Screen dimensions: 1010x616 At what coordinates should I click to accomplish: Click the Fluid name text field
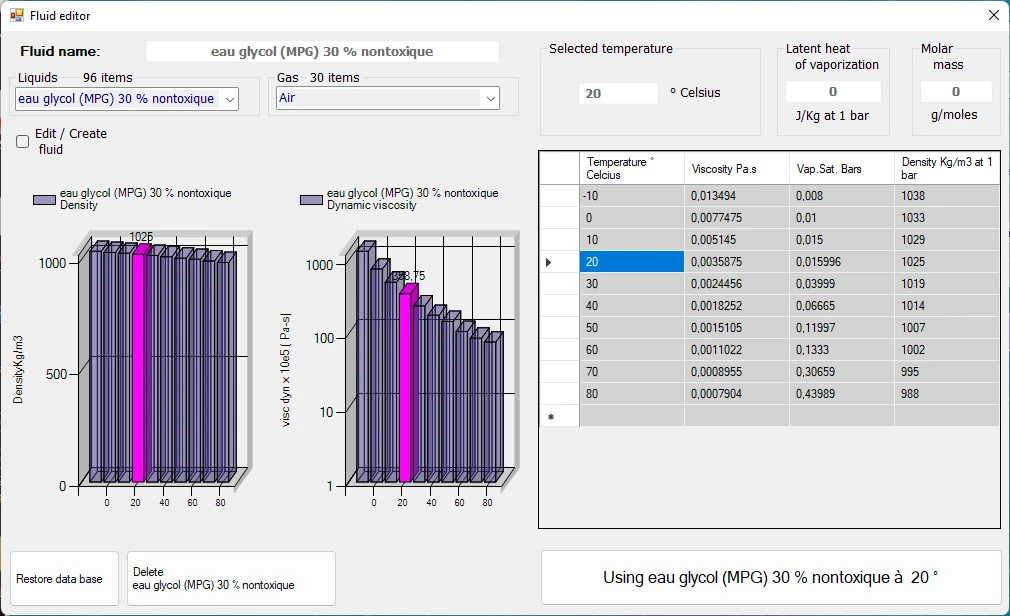[322, 52]
